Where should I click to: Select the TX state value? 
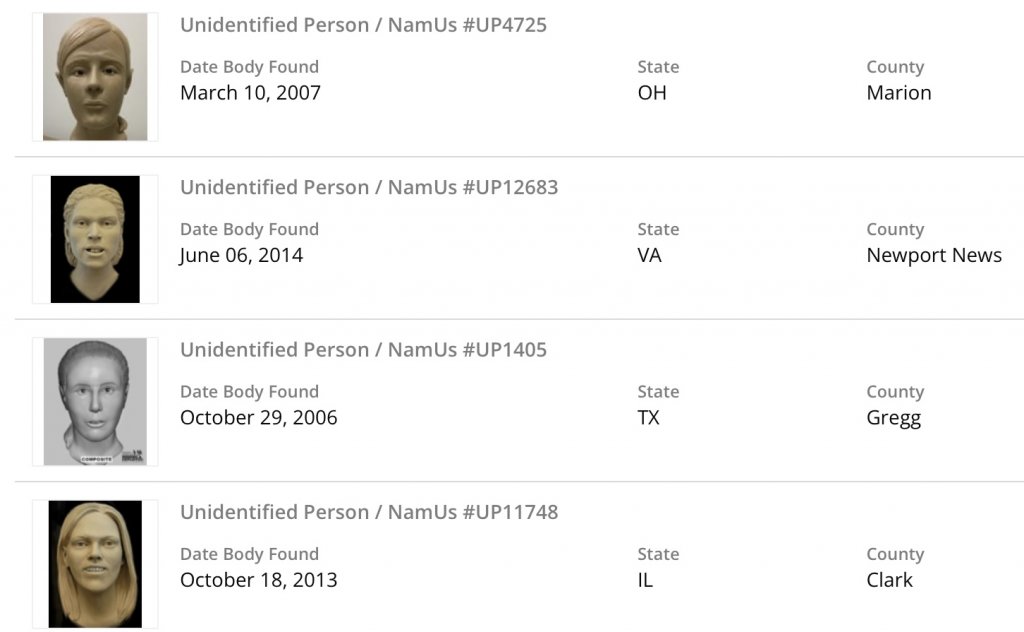click(649, 418)
